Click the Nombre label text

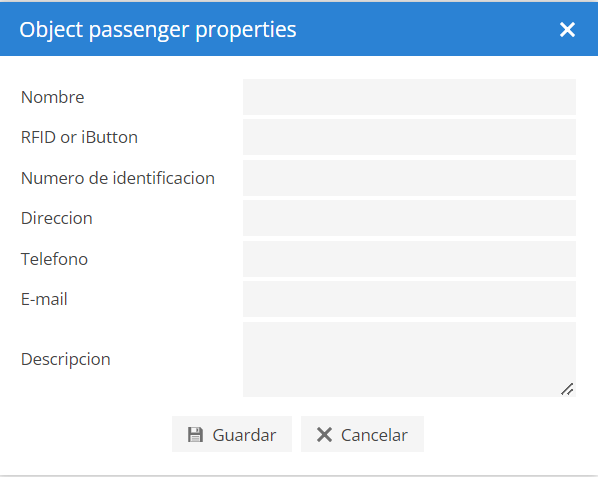click(53, 97)
